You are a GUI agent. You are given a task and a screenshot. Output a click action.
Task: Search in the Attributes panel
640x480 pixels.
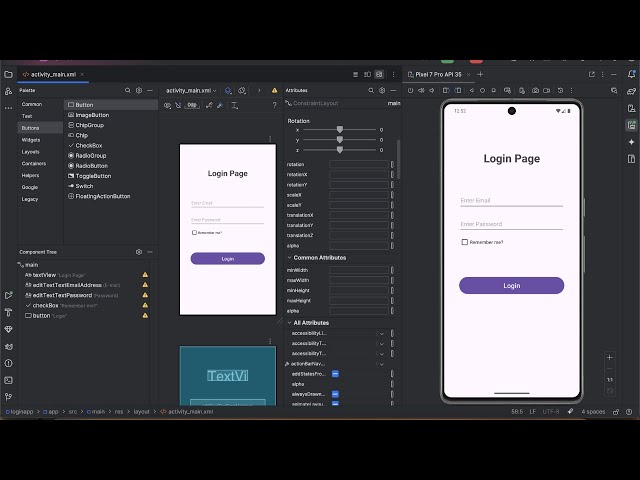tap(371, 90)
